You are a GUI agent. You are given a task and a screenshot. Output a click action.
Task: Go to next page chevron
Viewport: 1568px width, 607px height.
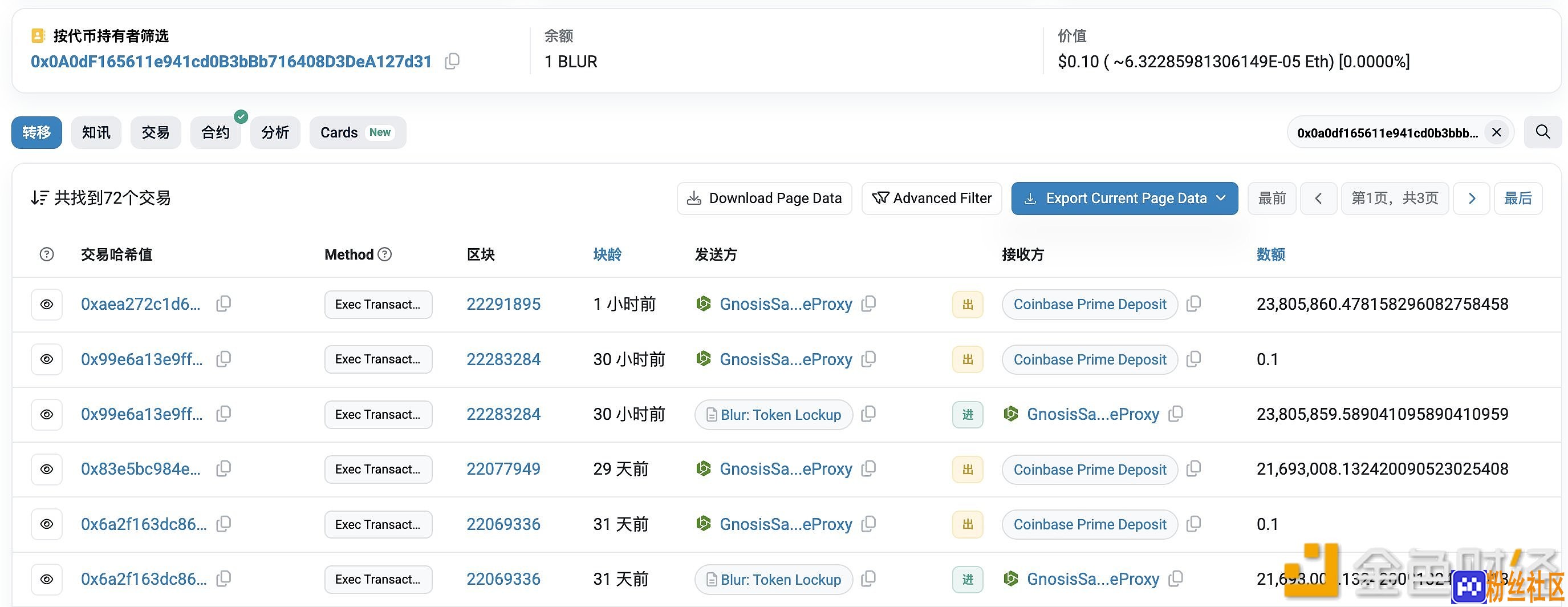1471,199
